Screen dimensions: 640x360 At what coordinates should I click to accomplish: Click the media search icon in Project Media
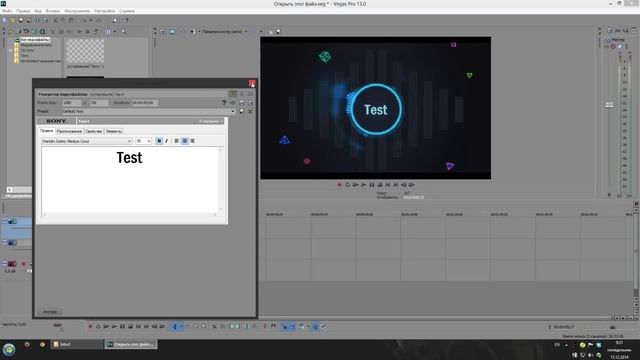click(124, 31)
